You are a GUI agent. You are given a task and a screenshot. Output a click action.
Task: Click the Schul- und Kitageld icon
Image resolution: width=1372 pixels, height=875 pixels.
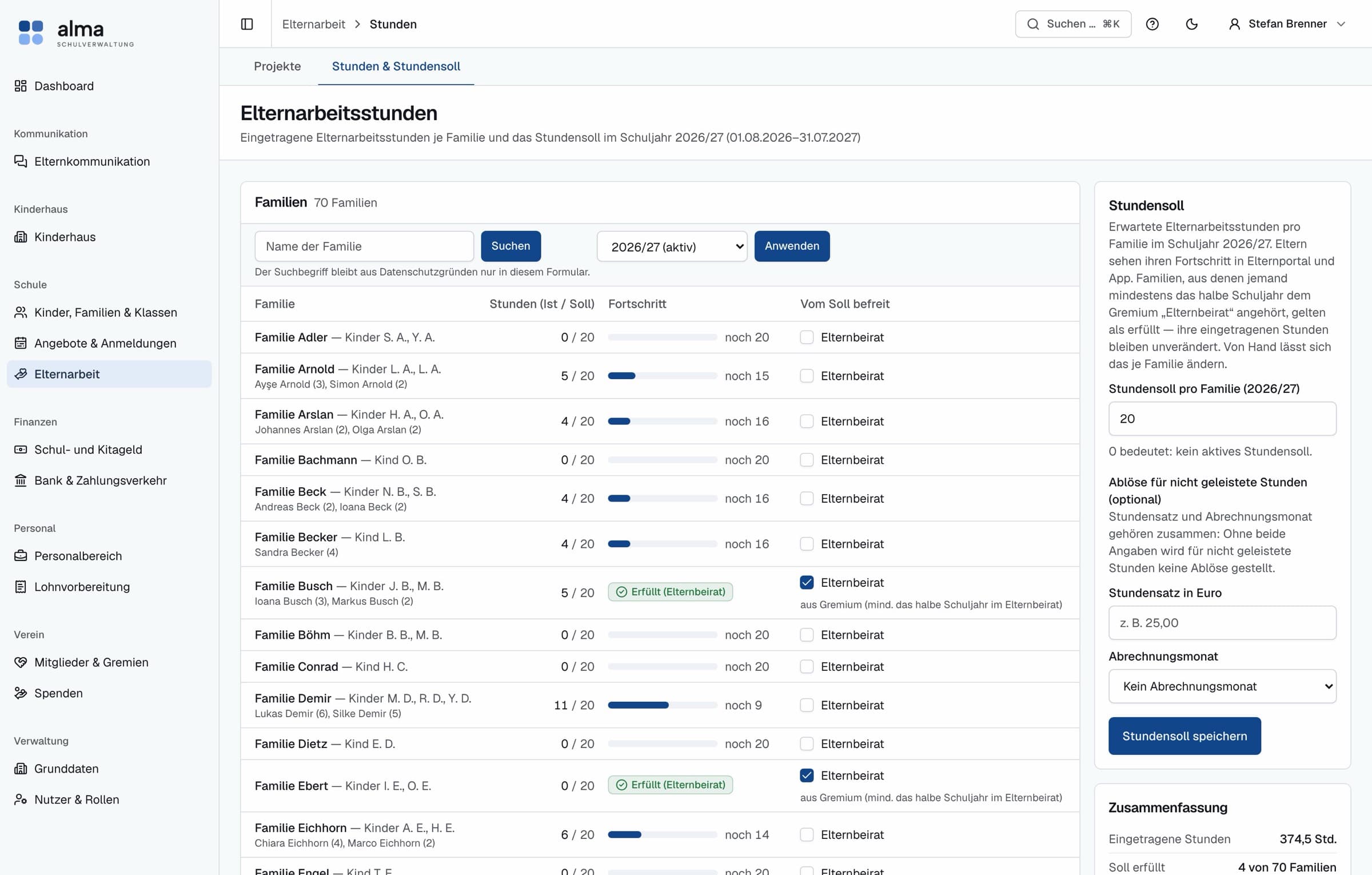(21, 450)
